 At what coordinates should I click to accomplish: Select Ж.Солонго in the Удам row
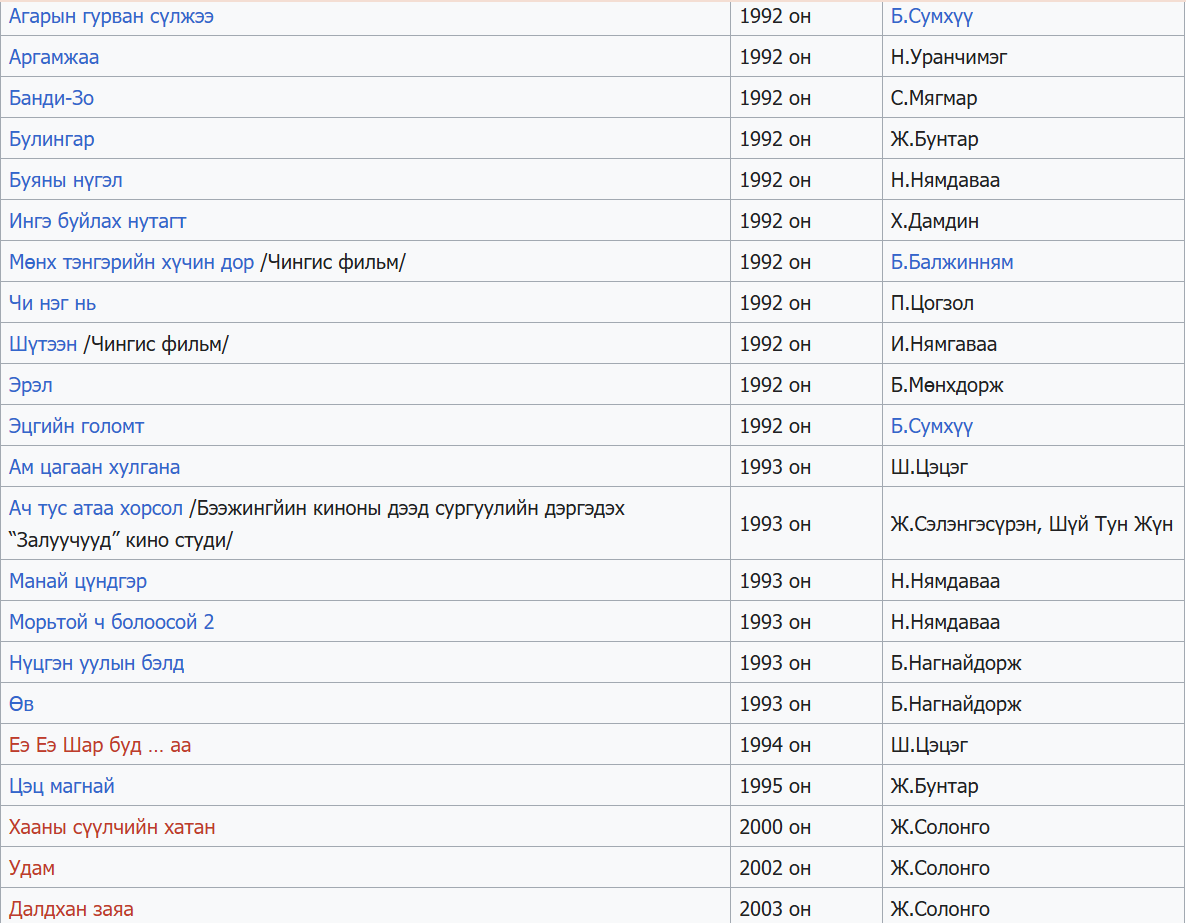[x=940, y=868]
